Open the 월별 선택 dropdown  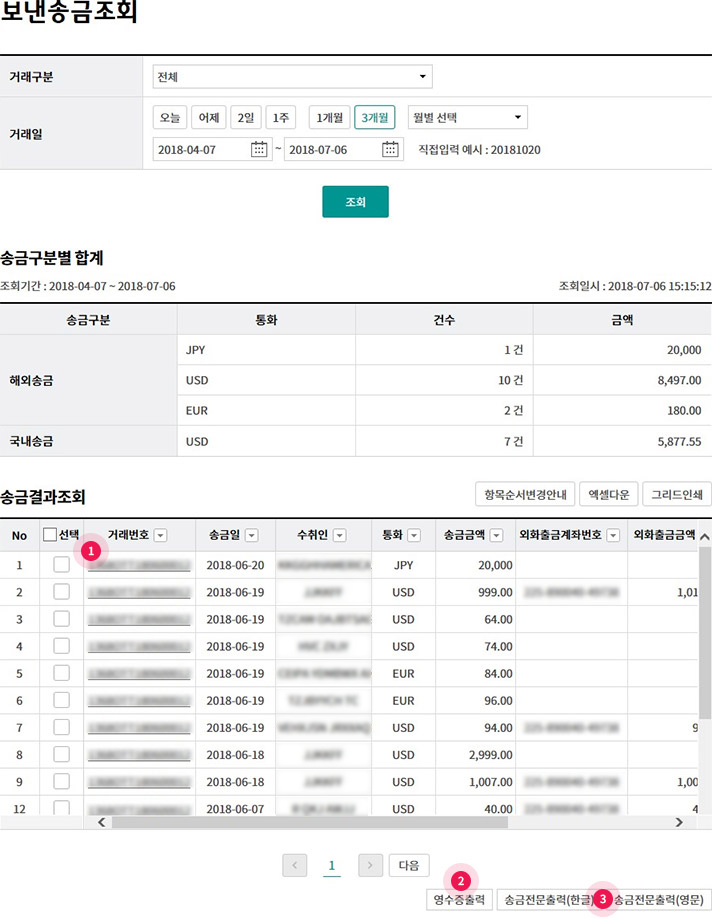pos(467,117)
